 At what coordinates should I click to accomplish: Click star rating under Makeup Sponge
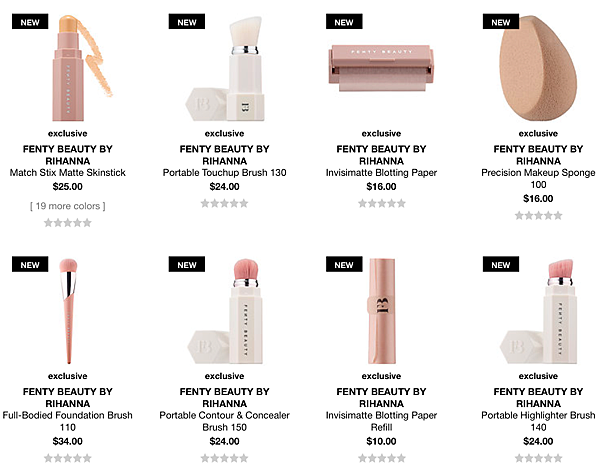(538, 215)
